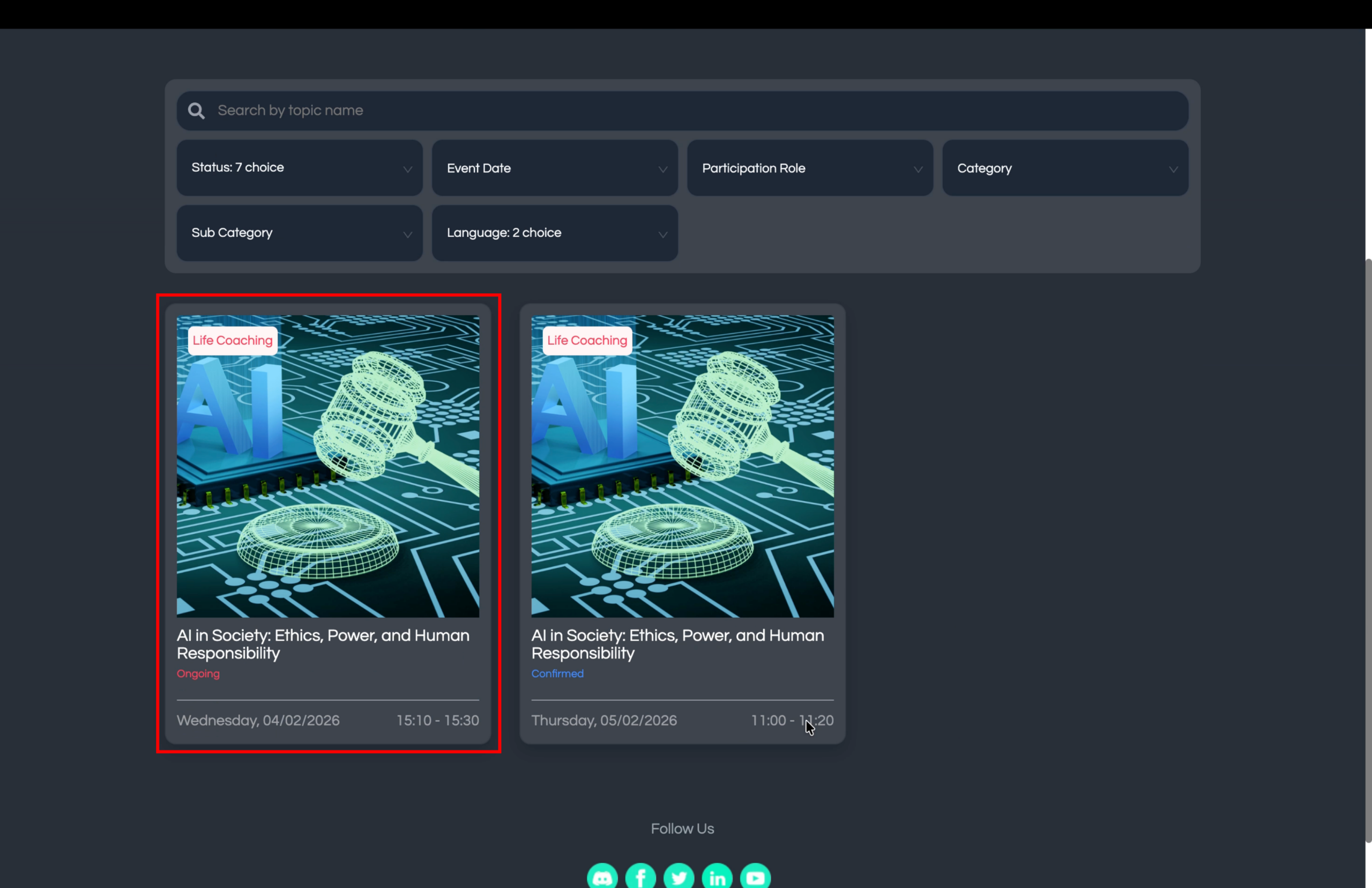1372x888 pixels.
Task: Click Life Coaching badge on Confirmed card
Action: [x=587, y=340]
